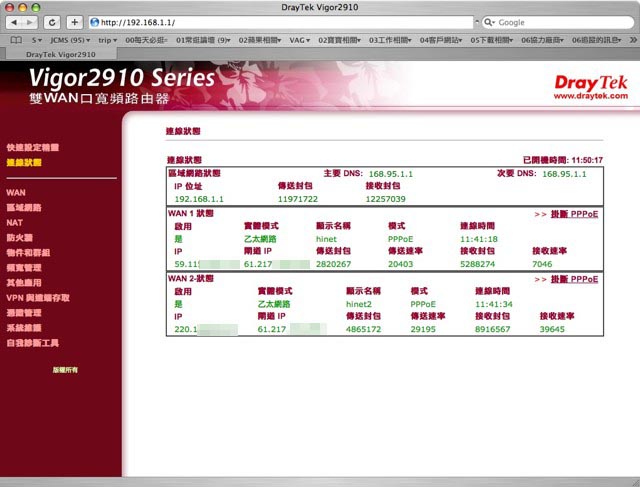Open the 系統維護 sidebar menu

[24, 328]
